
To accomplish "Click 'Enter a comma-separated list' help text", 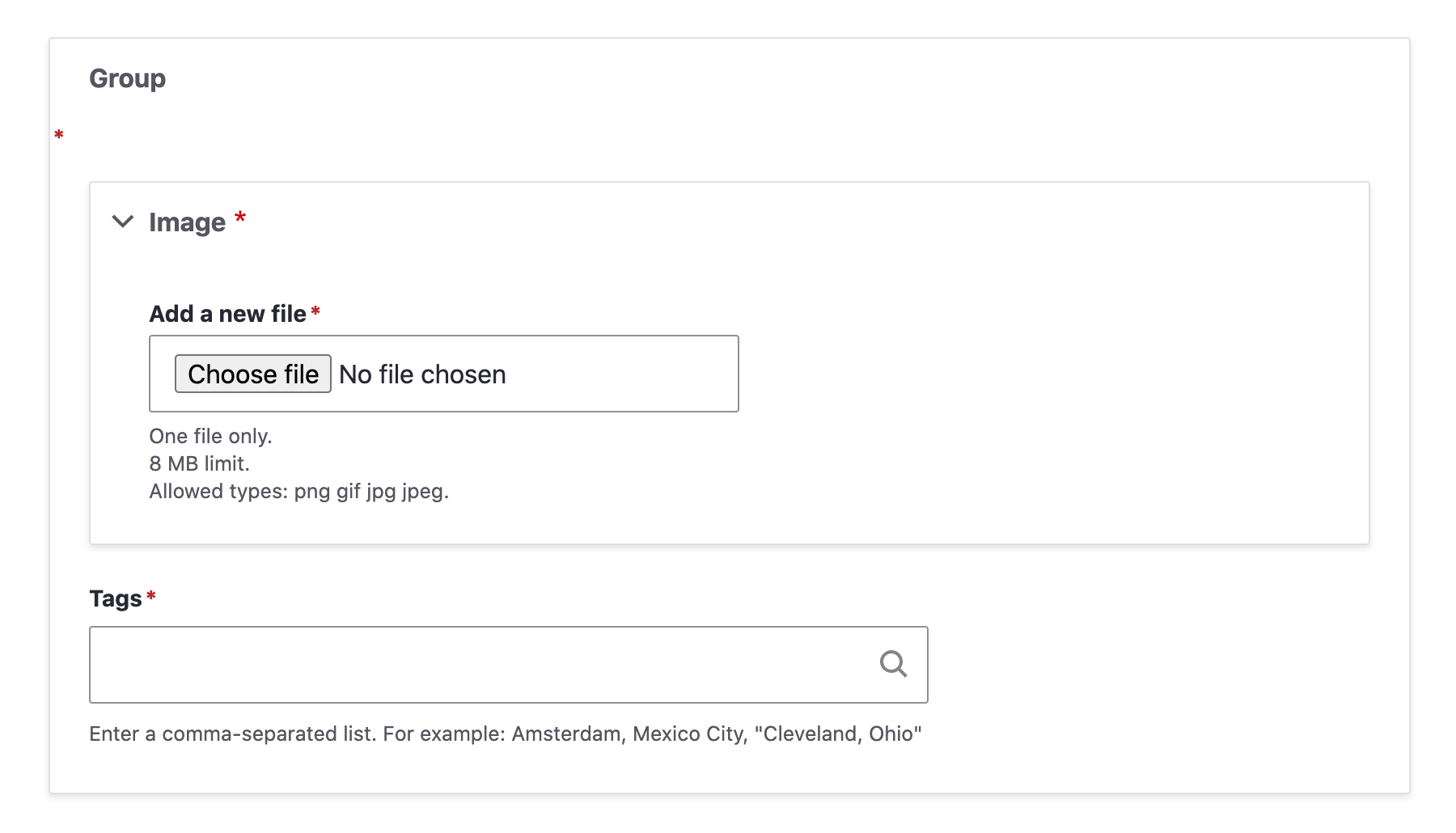I will (232, 734).
